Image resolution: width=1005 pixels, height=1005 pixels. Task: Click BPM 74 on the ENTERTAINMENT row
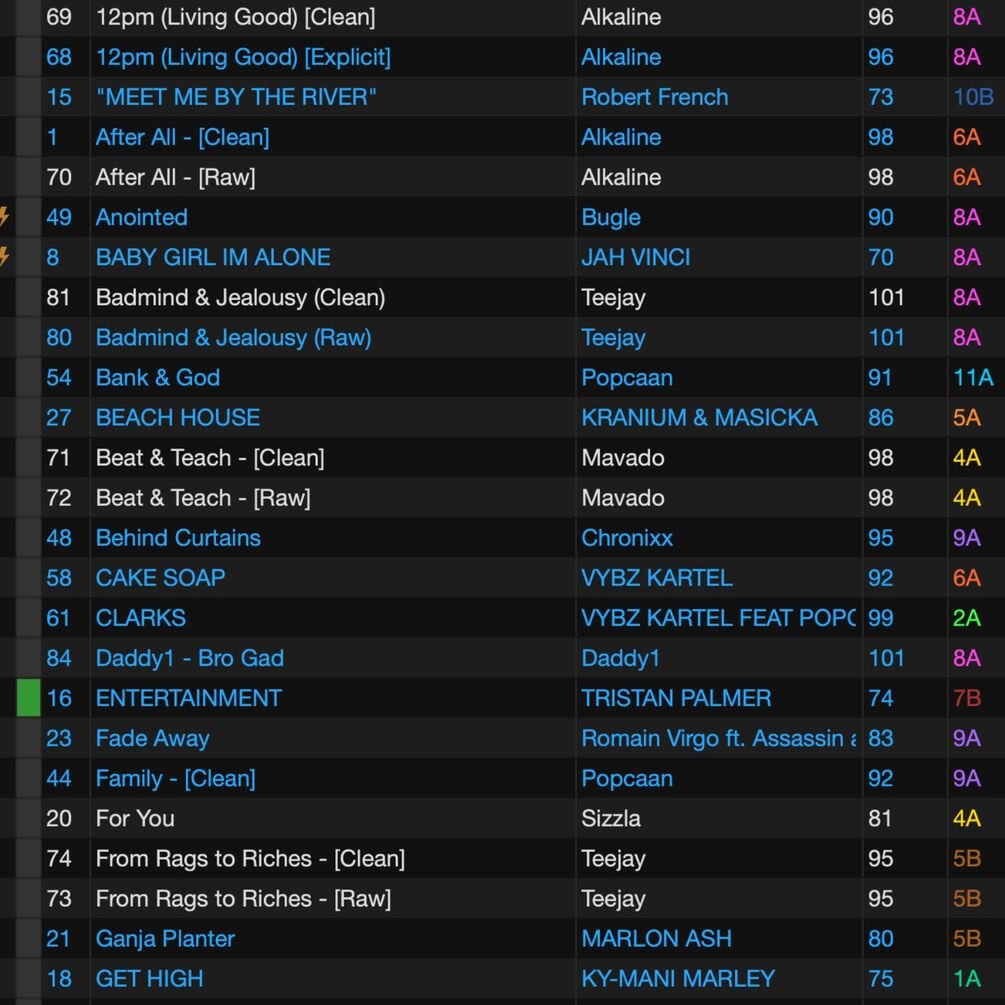point(880,698)
